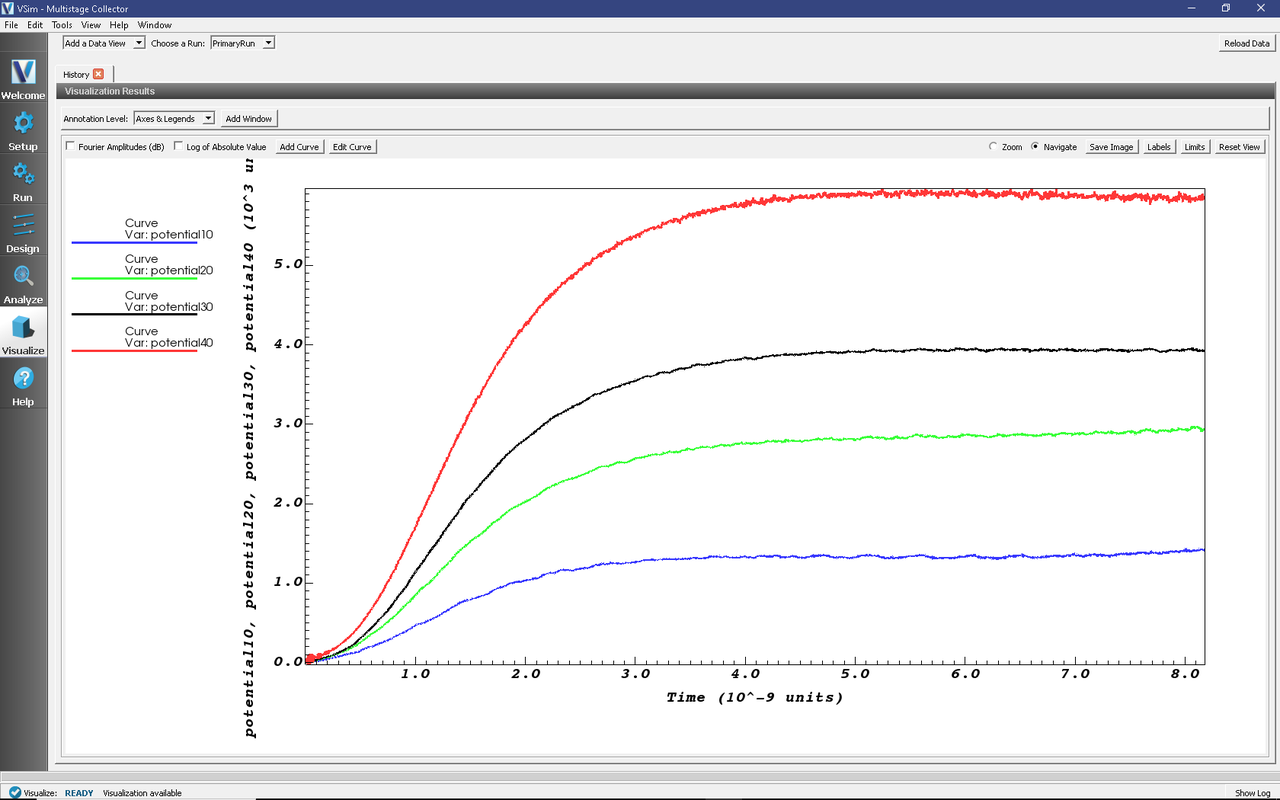Open the Add a Data View dropdown

pos(104,43)
